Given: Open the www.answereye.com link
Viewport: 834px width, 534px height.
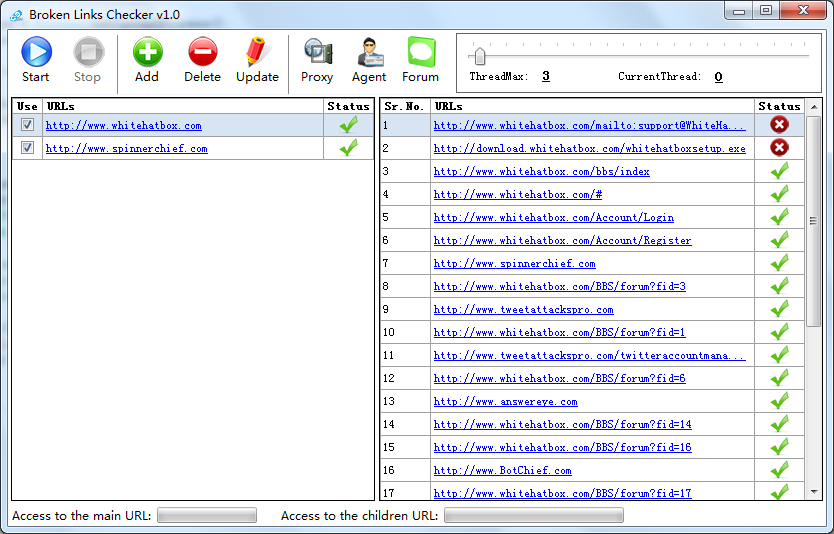Looking at the screenshot, I should 505,402.
